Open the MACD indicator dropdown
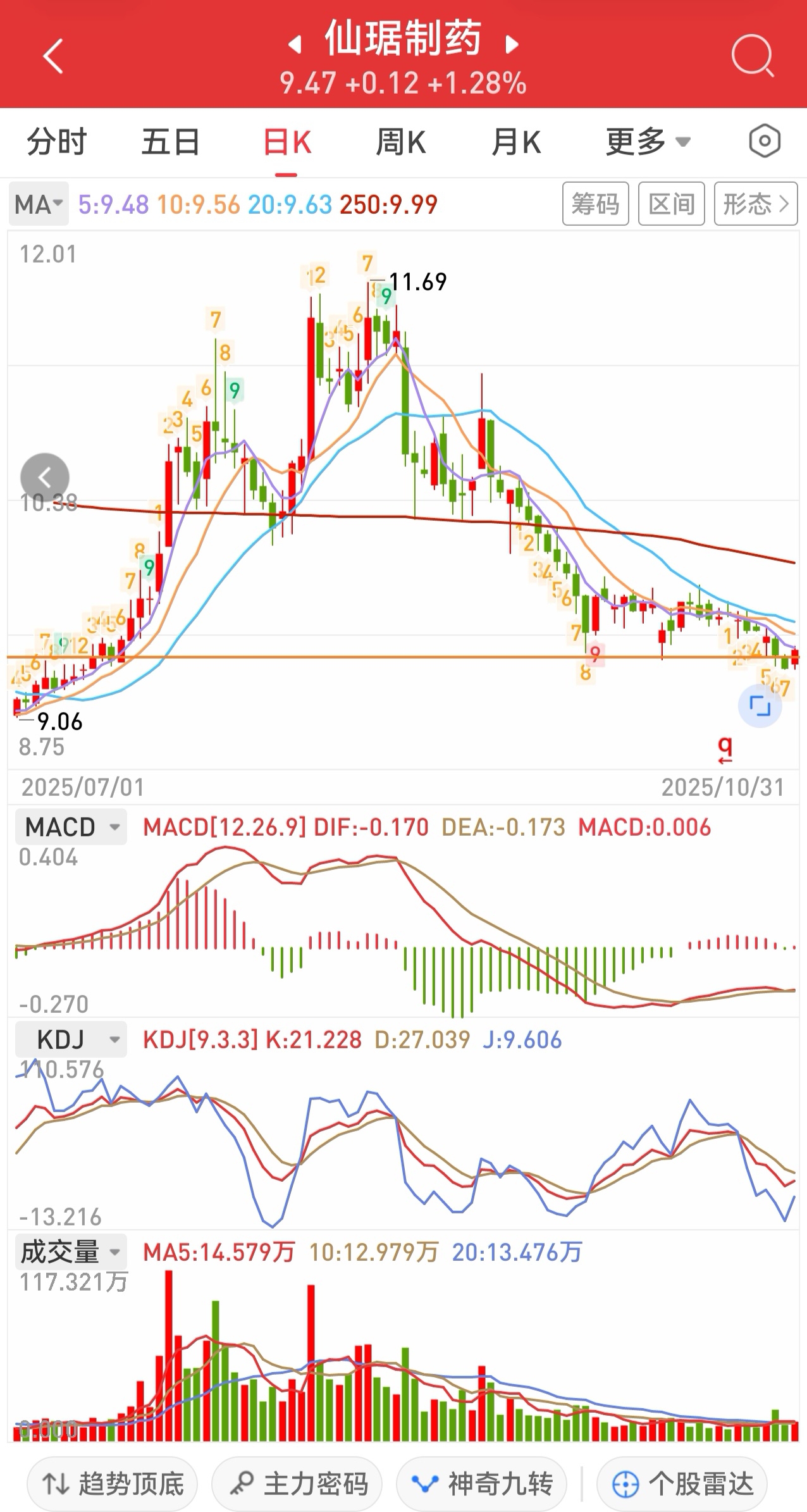807x1512 pixels. (71, 827)
